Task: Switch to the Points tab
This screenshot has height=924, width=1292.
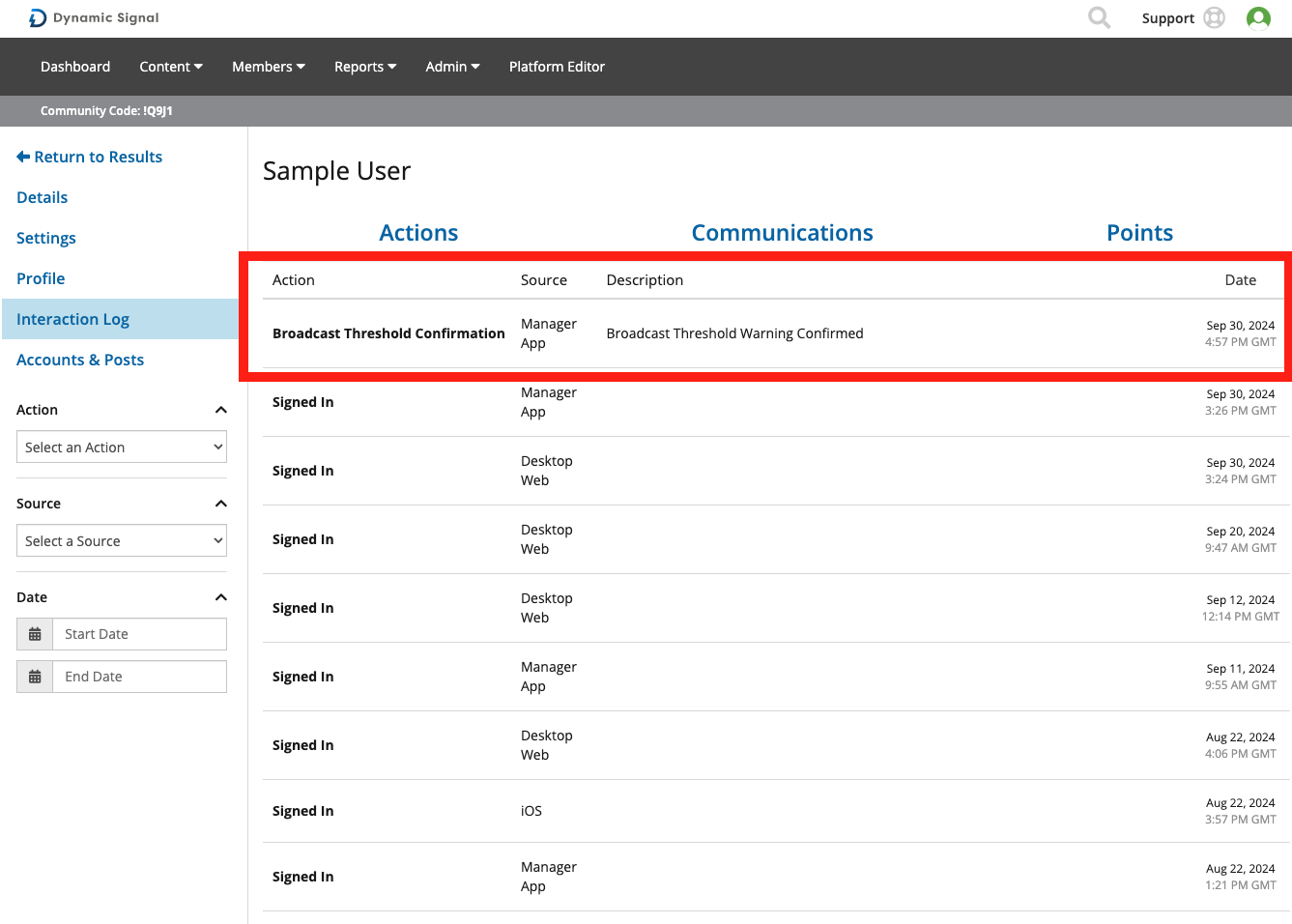Action: pyautogui.click(x=1139, y=233)
